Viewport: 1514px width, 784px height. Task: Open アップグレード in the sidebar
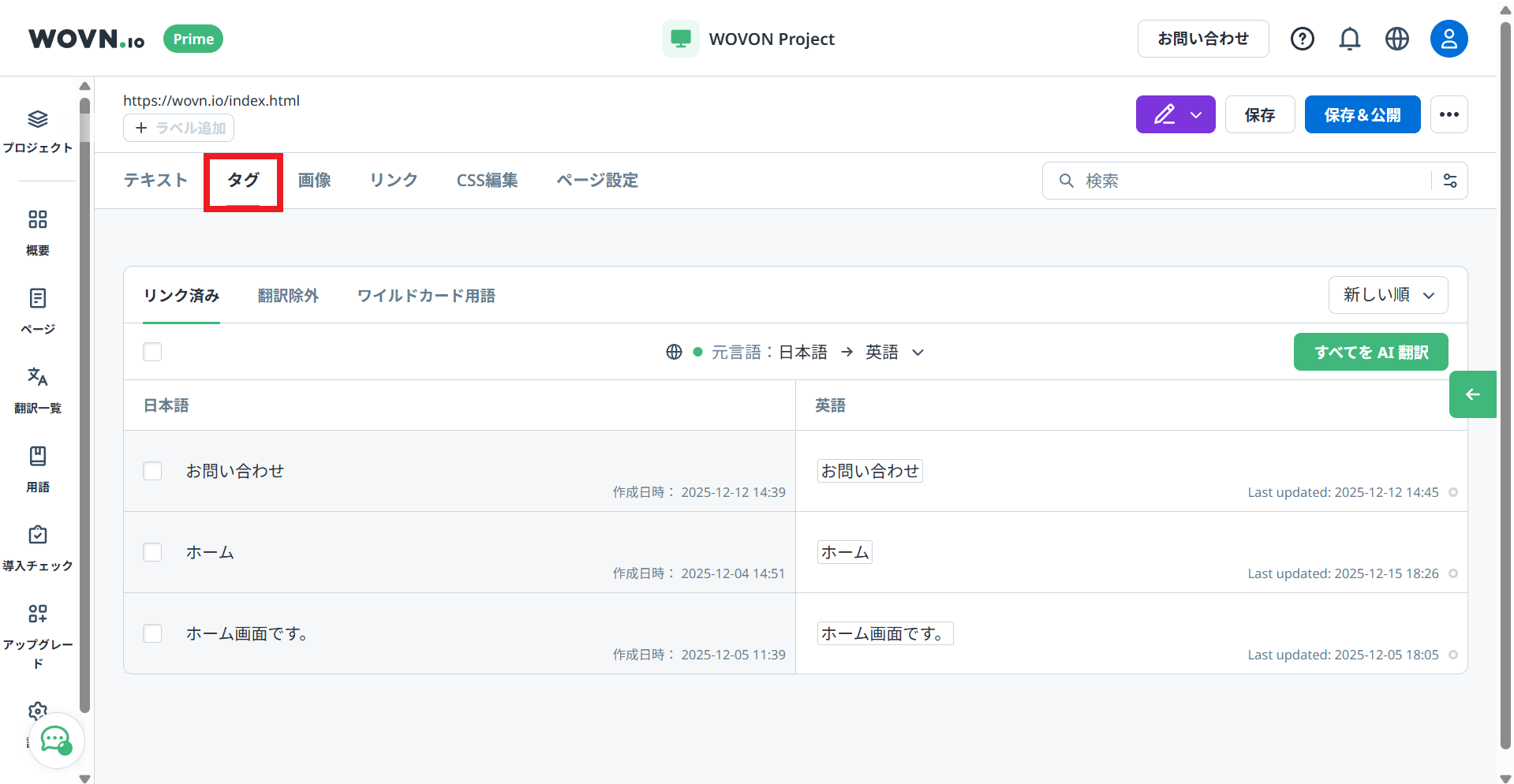[x=38, y=636]
